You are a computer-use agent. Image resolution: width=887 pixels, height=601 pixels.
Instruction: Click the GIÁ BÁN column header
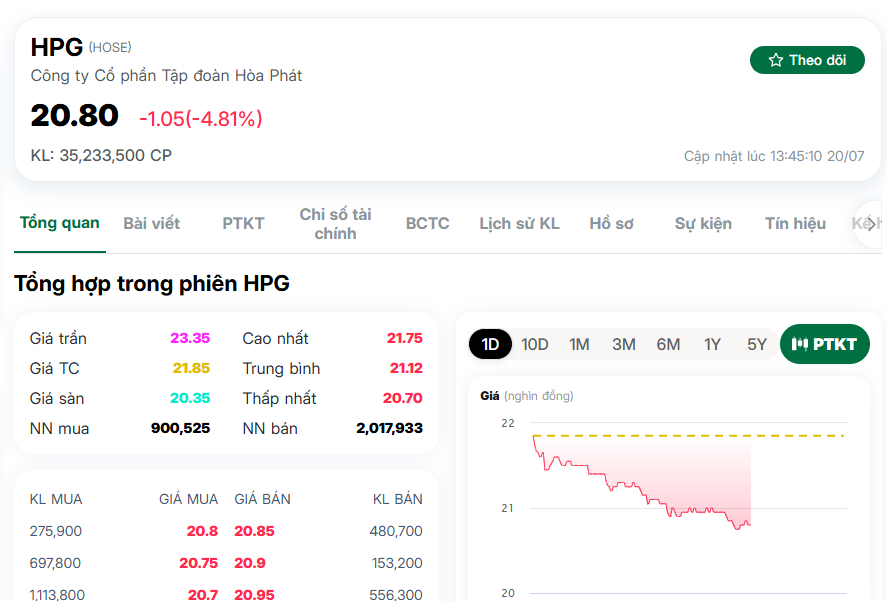(x=262, y=499)
